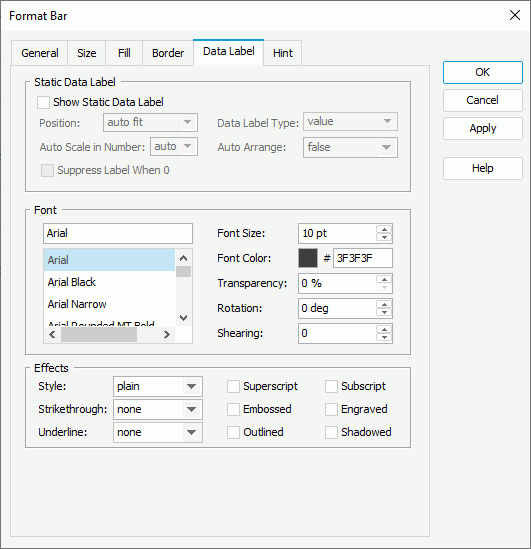Viewport: 531px width, 549px height.
Task: Open Auto Scale in Number dropdown
Action: point(174,146)
